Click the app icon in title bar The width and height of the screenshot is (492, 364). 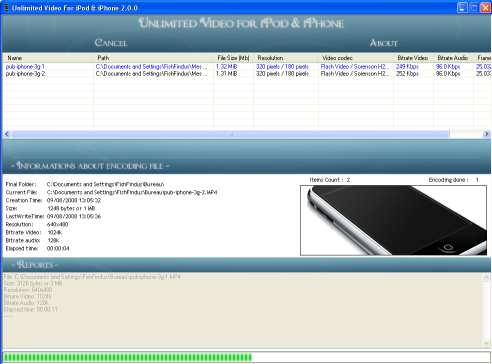point(6,8)
